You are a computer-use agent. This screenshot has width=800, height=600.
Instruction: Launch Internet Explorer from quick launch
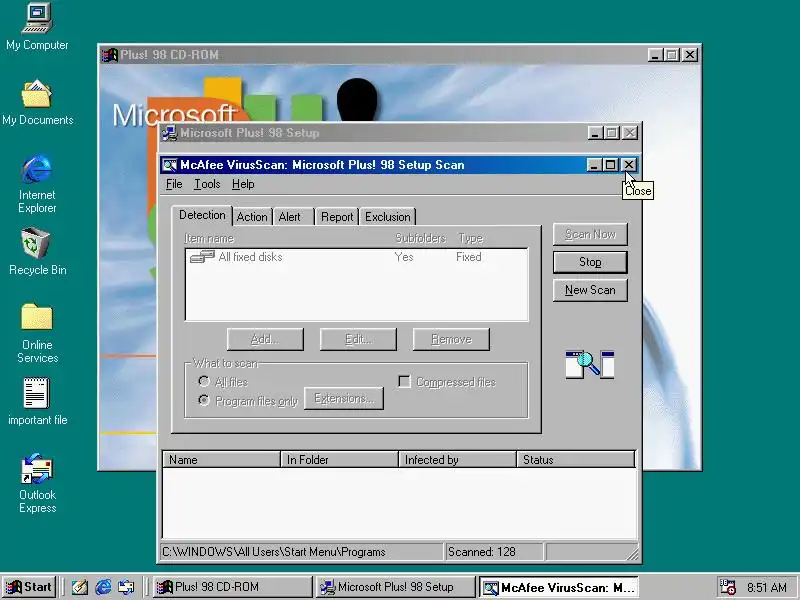tap(103, 587)
